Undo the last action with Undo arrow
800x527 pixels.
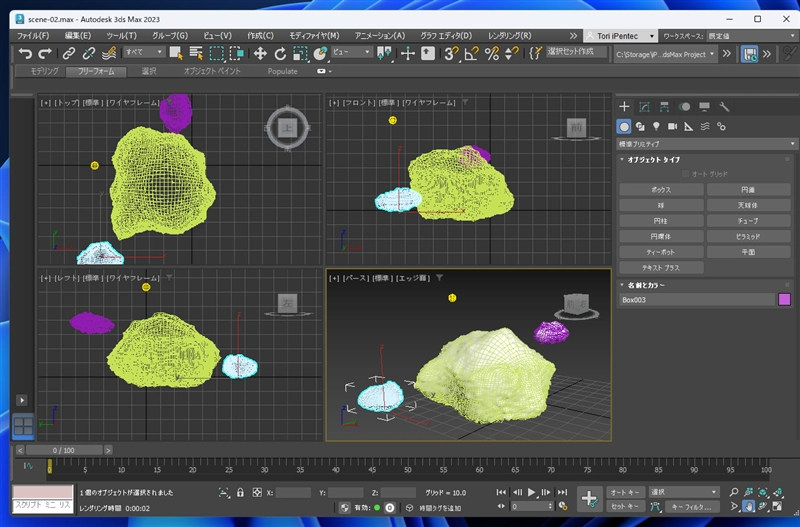click(x=25, y=53)
